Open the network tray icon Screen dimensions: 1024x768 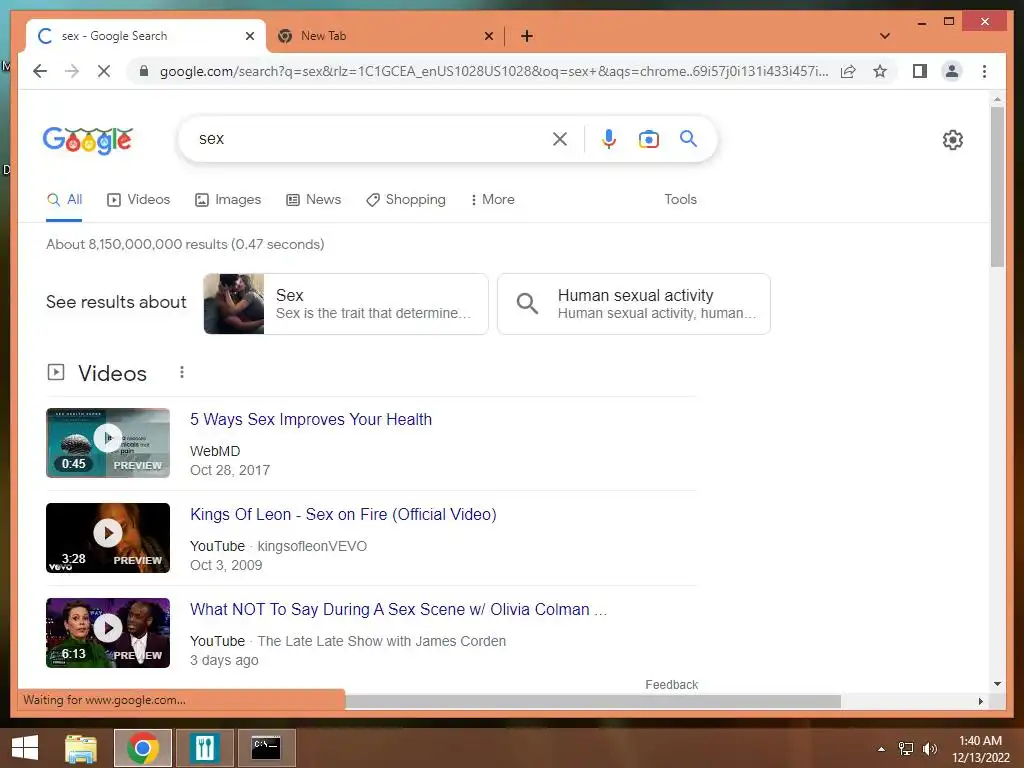pos(906,749)
